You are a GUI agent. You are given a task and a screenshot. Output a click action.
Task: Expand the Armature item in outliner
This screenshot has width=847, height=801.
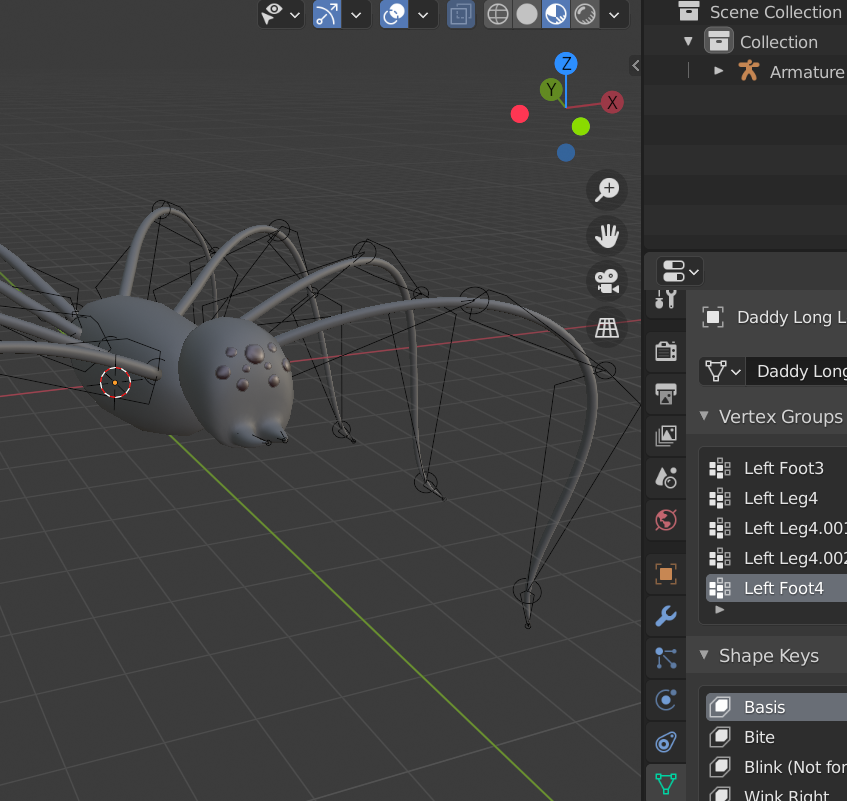[718, 71]
